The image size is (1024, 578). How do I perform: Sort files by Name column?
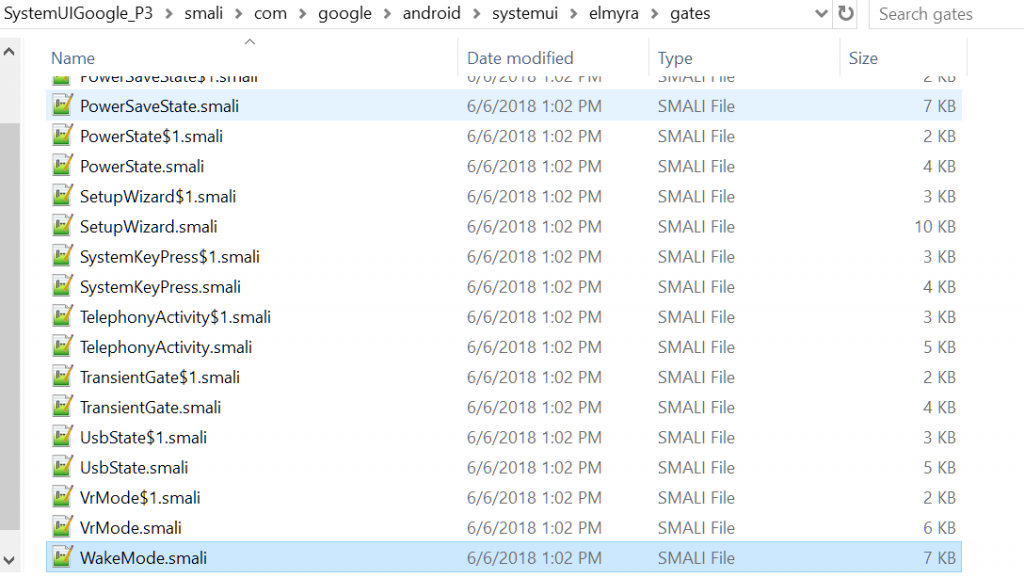click(73, 58)
